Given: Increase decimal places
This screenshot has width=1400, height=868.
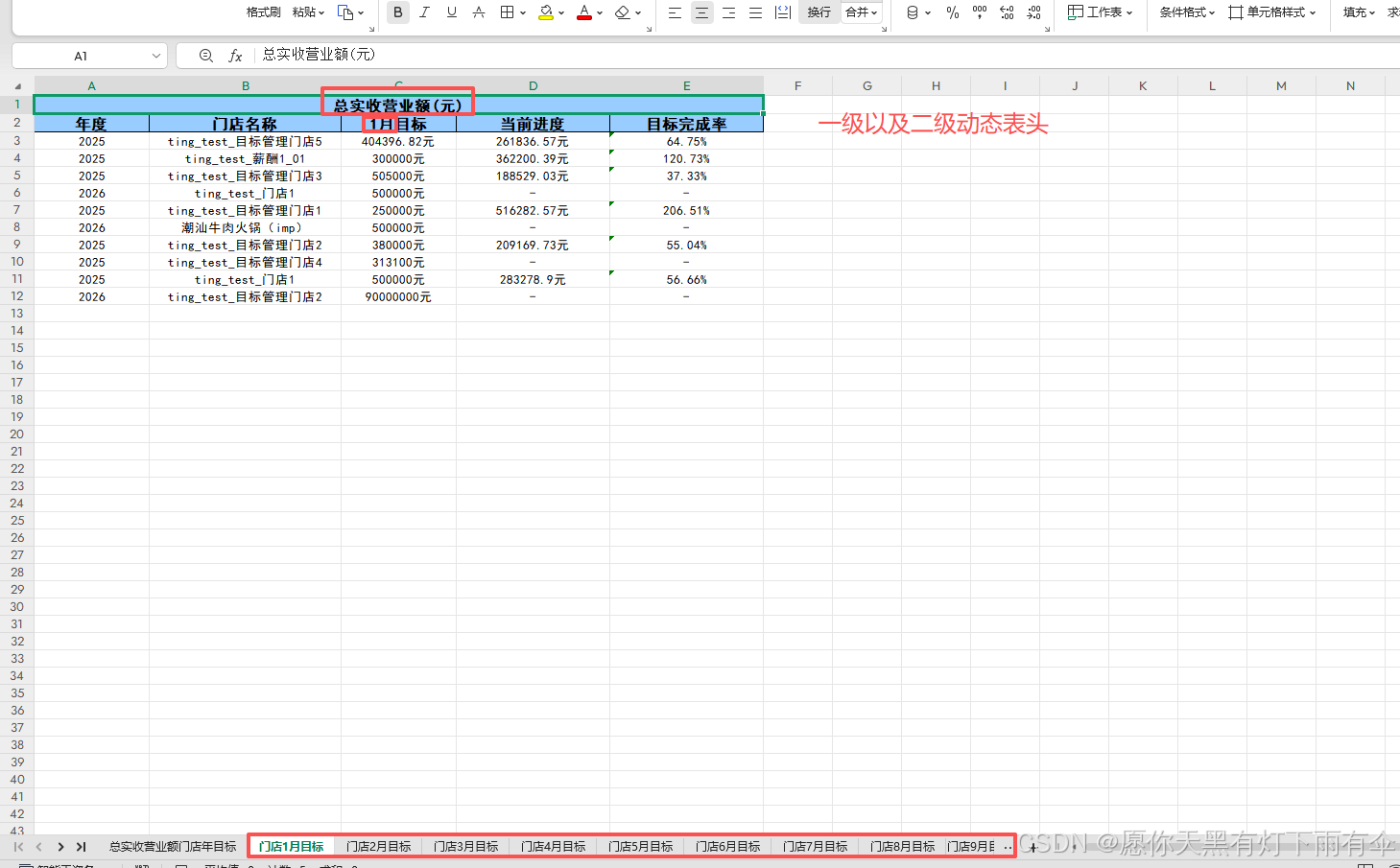Looking at the screenshot, I should tap(1007, 12).
